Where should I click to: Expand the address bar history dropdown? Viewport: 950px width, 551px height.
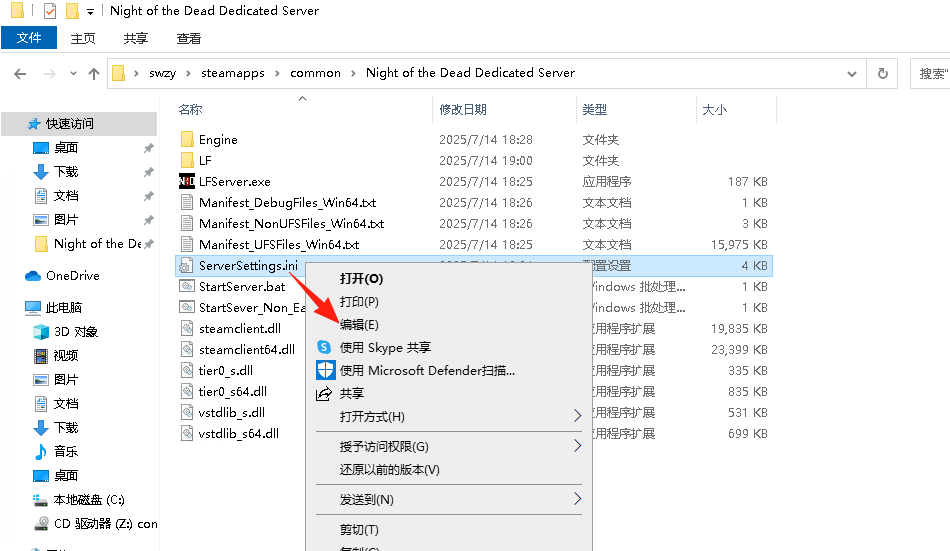point(852,74)
